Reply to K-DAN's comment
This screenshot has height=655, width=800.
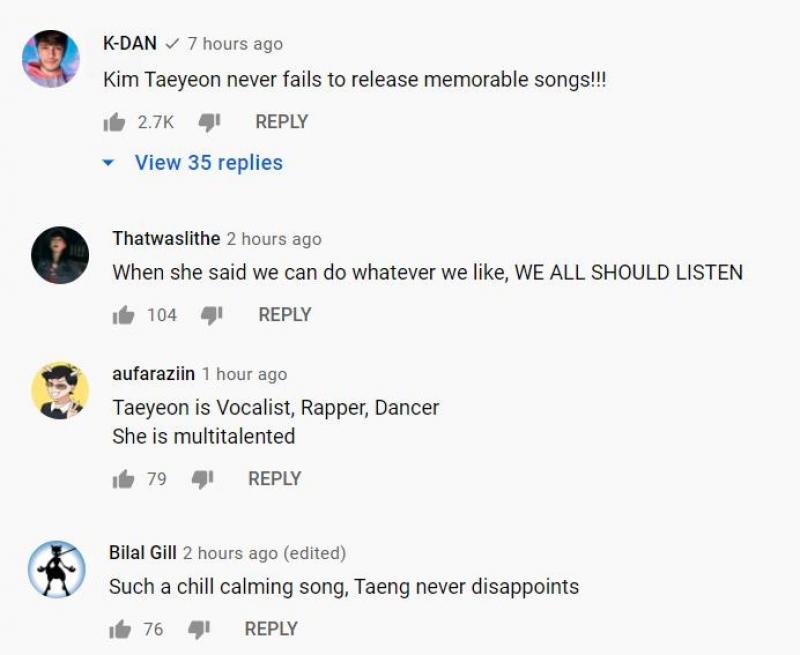click(x=281, y=122)
